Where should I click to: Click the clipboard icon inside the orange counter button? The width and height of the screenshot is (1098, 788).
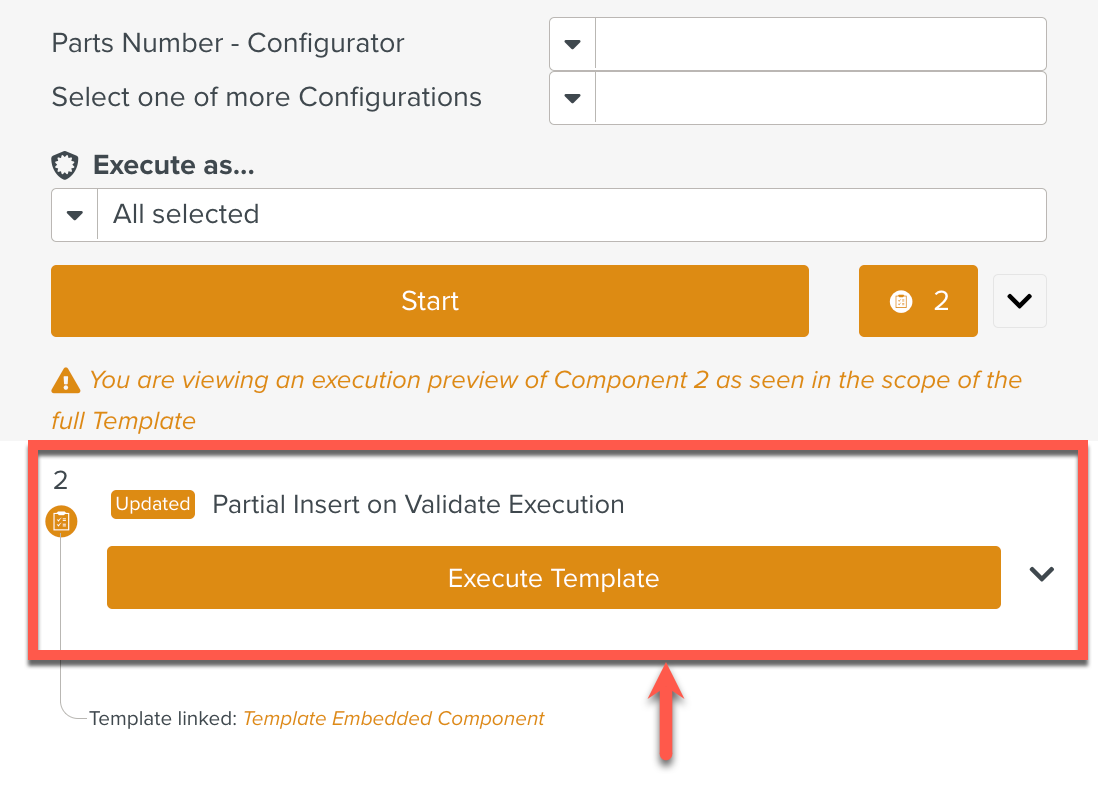pyautogui.click(x=899, y=300)
